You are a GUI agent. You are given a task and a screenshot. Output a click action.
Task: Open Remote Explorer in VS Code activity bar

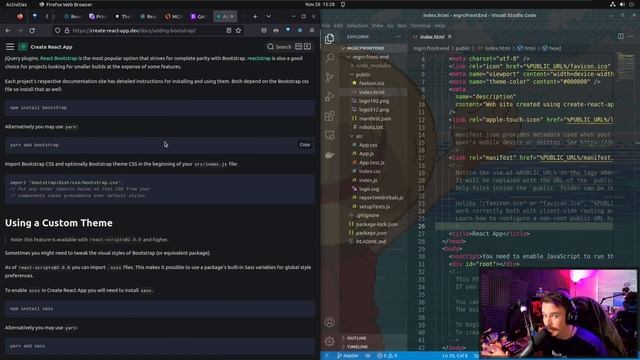[329, 135]
